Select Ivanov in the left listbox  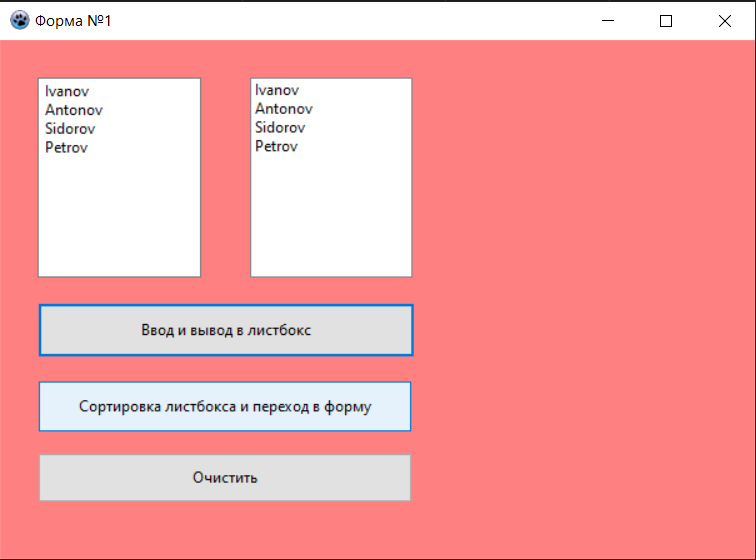(x=67, y=91)
